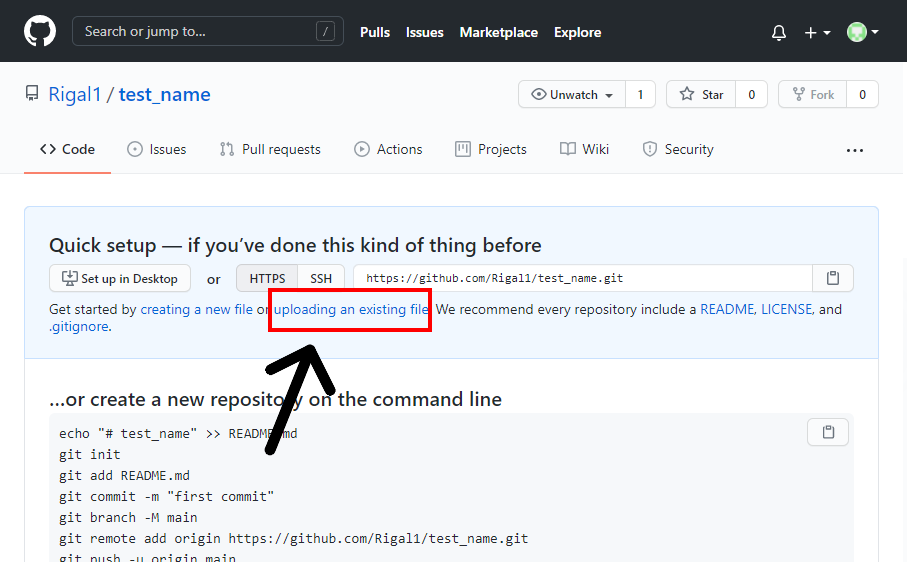907x562 pixels.
Task: Select the SSH clone option
Action: (x=321, y=278)
